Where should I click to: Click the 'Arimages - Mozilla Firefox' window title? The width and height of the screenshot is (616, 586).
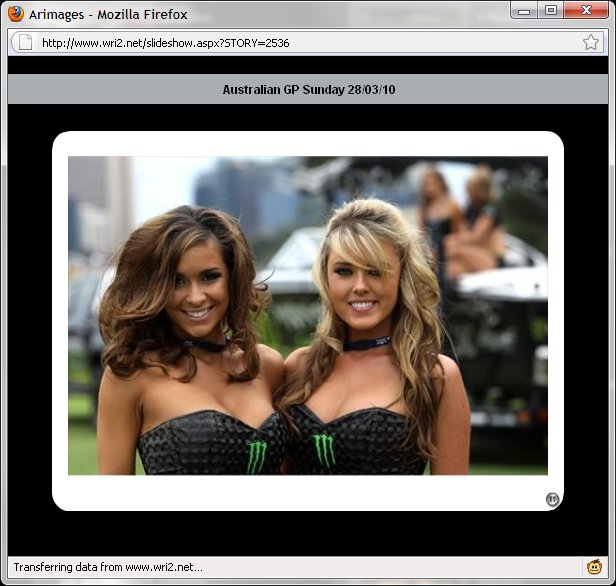(x=108, y=15)
